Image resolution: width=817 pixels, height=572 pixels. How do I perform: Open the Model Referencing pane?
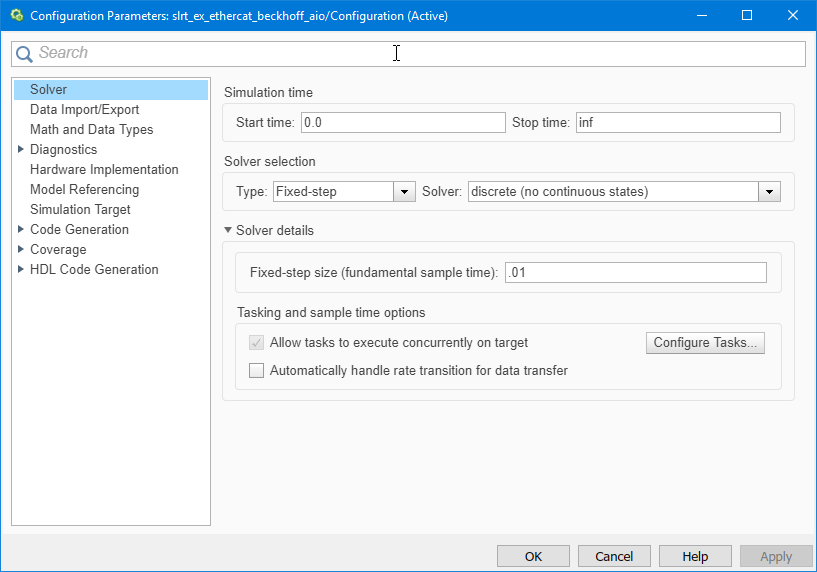84,190
